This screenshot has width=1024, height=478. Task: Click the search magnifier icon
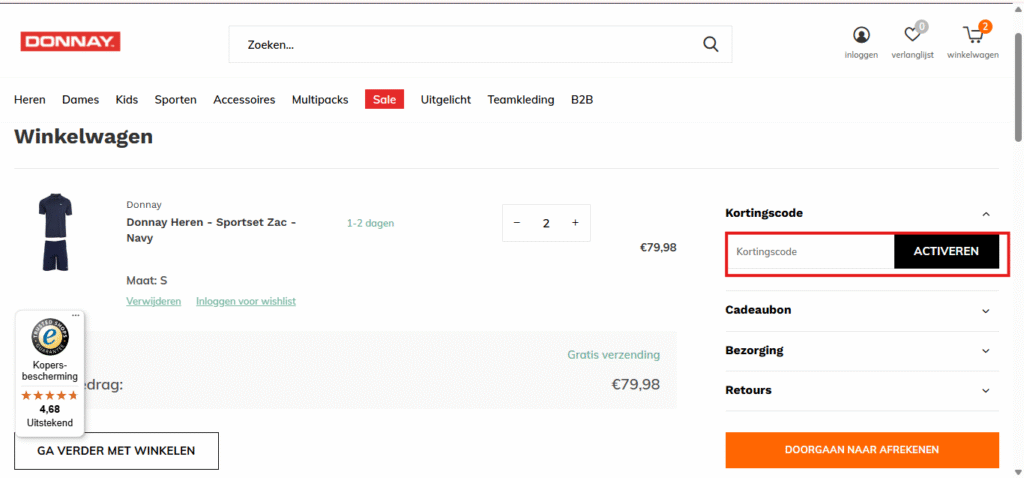(710, 44)
